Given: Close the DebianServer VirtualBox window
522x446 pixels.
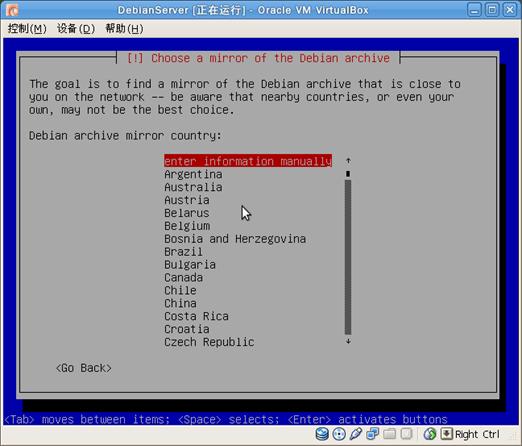Looking at the screenshot, I should click(510, 10).
